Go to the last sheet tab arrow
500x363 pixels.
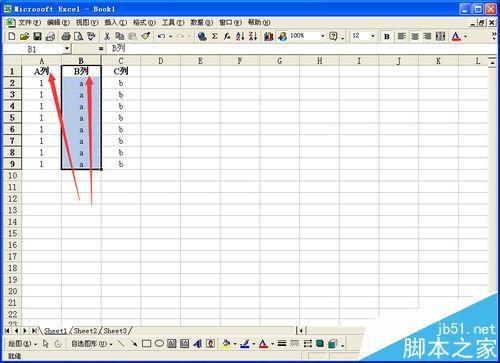pyautogui.click(x=34, y=331)
